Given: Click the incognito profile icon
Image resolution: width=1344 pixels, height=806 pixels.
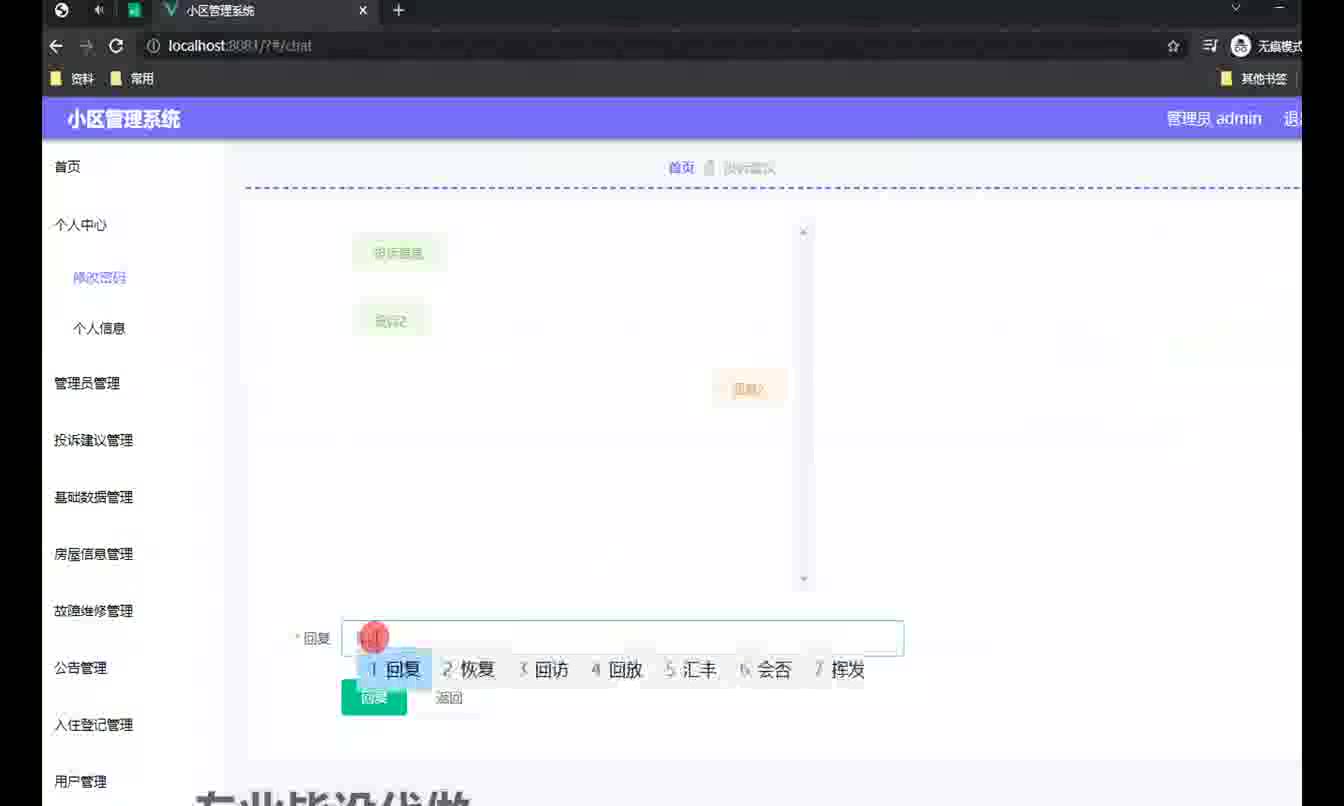Looking at the screenshot, I should click(x=1241, y=46).
